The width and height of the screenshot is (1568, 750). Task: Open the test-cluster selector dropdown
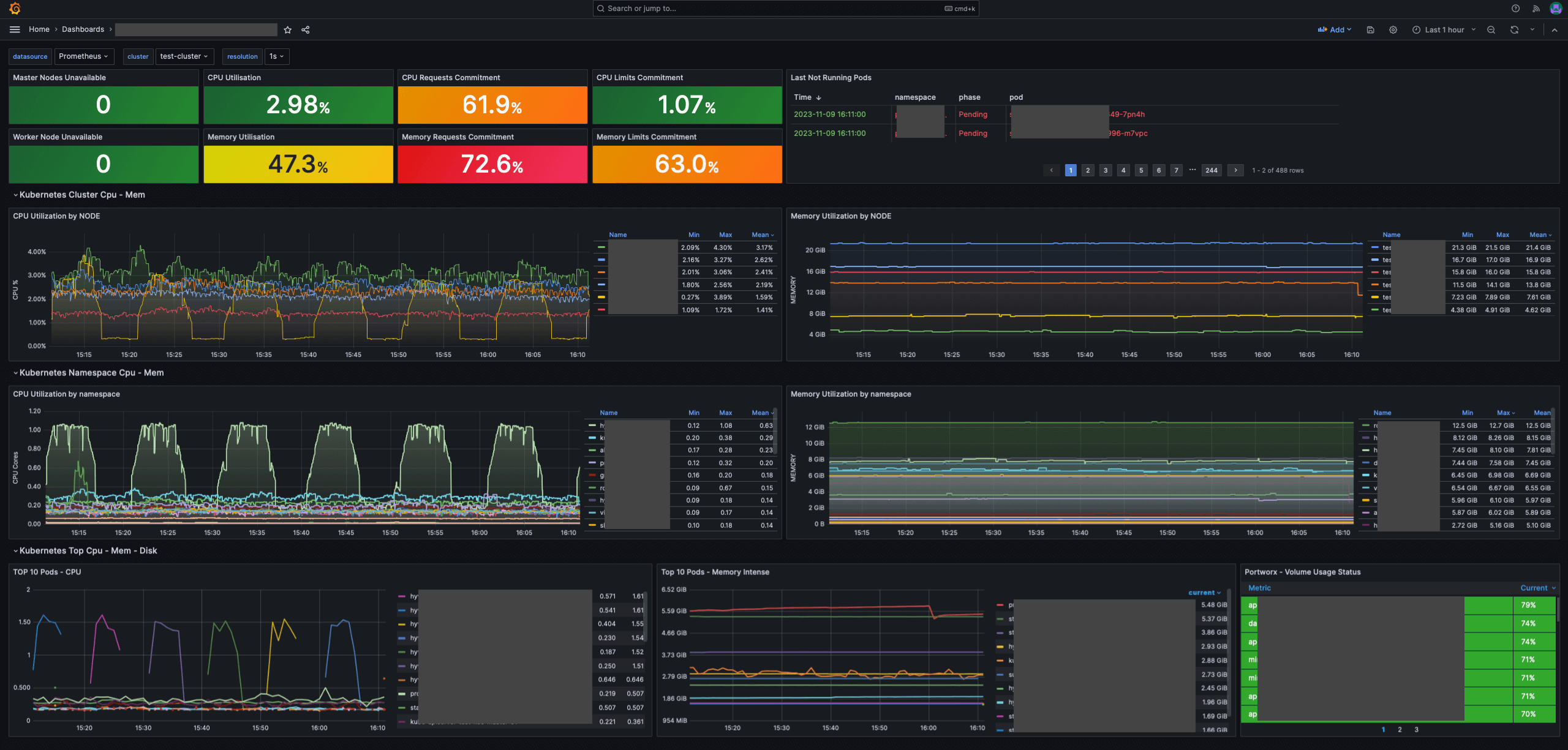point(184,56)
